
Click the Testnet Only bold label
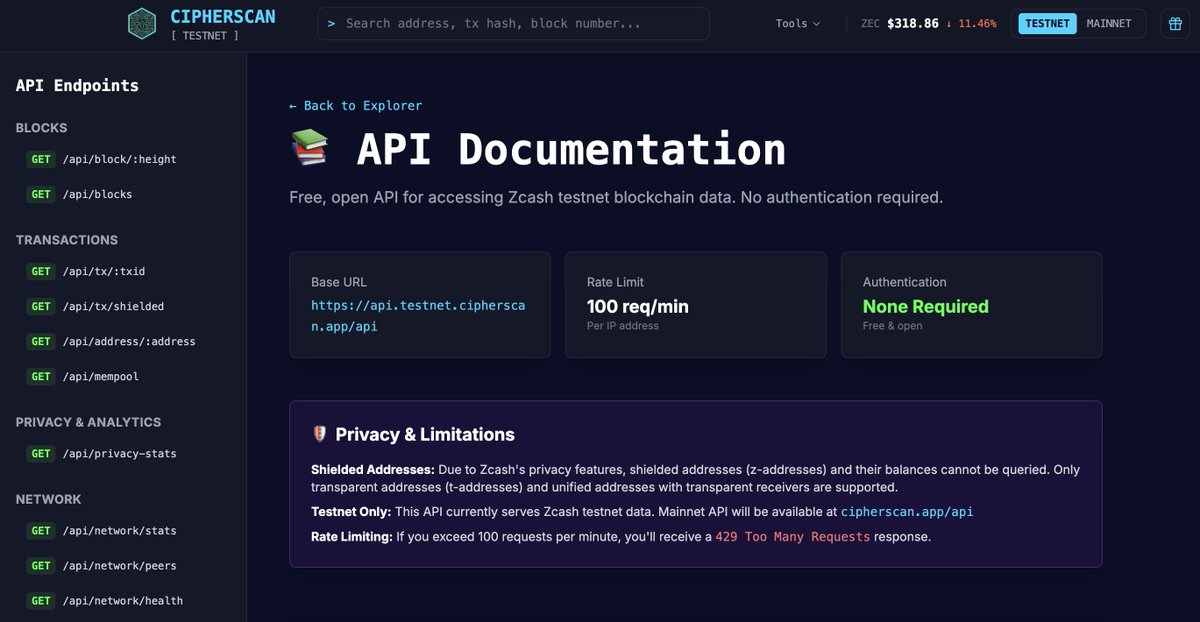(351, 511)
